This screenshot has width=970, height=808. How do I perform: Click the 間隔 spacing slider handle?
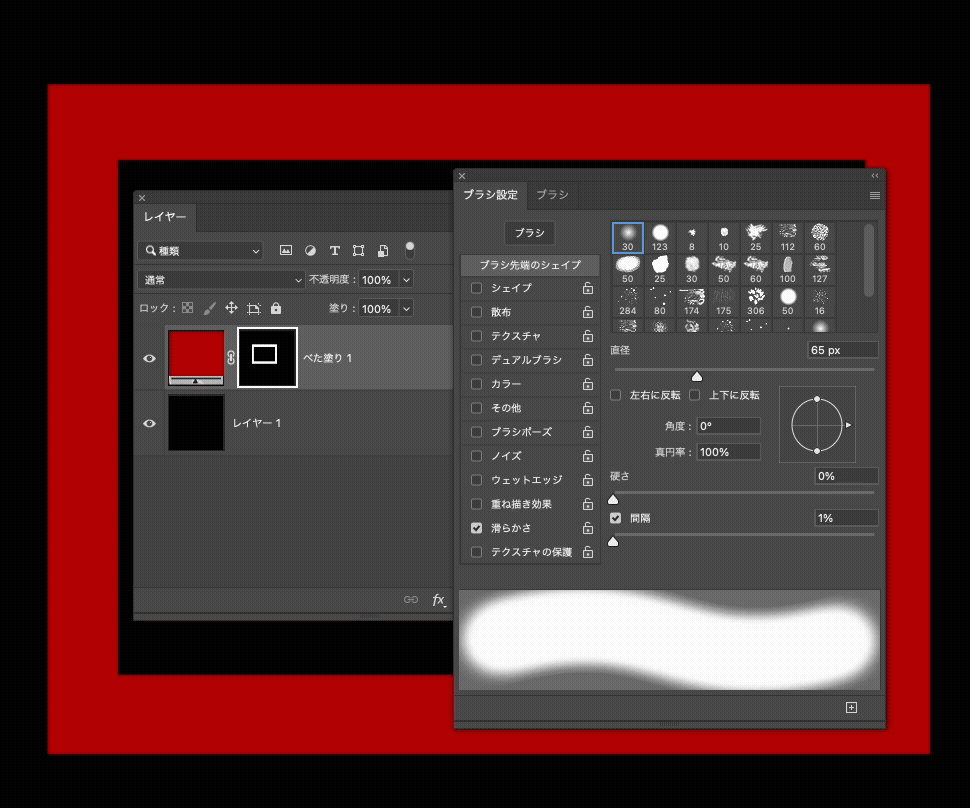pyautogui.click(x=613, y=542)
